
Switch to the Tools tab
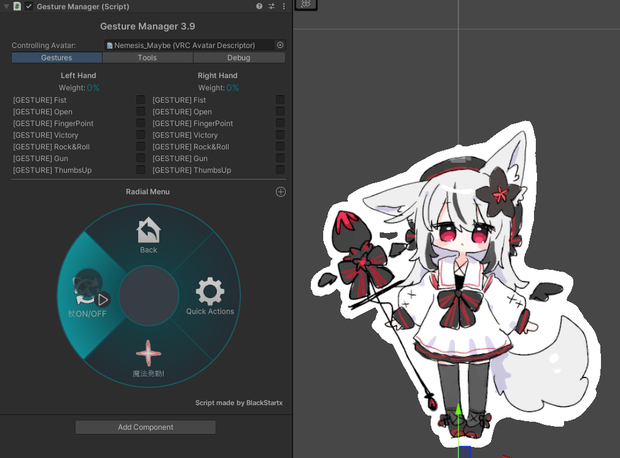(147, 58)
